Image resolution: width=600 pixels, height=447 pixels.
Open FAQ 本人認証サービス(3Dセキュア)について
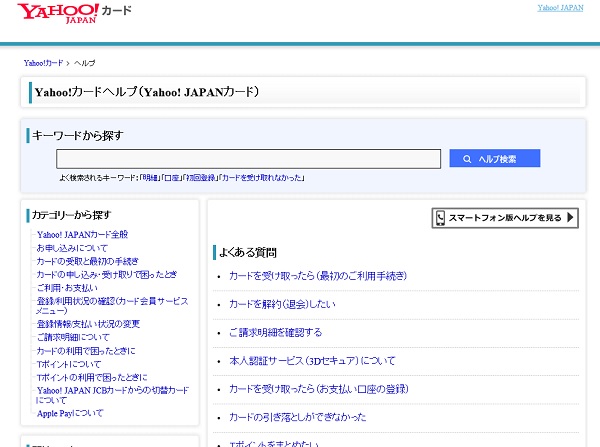point(312,361)
